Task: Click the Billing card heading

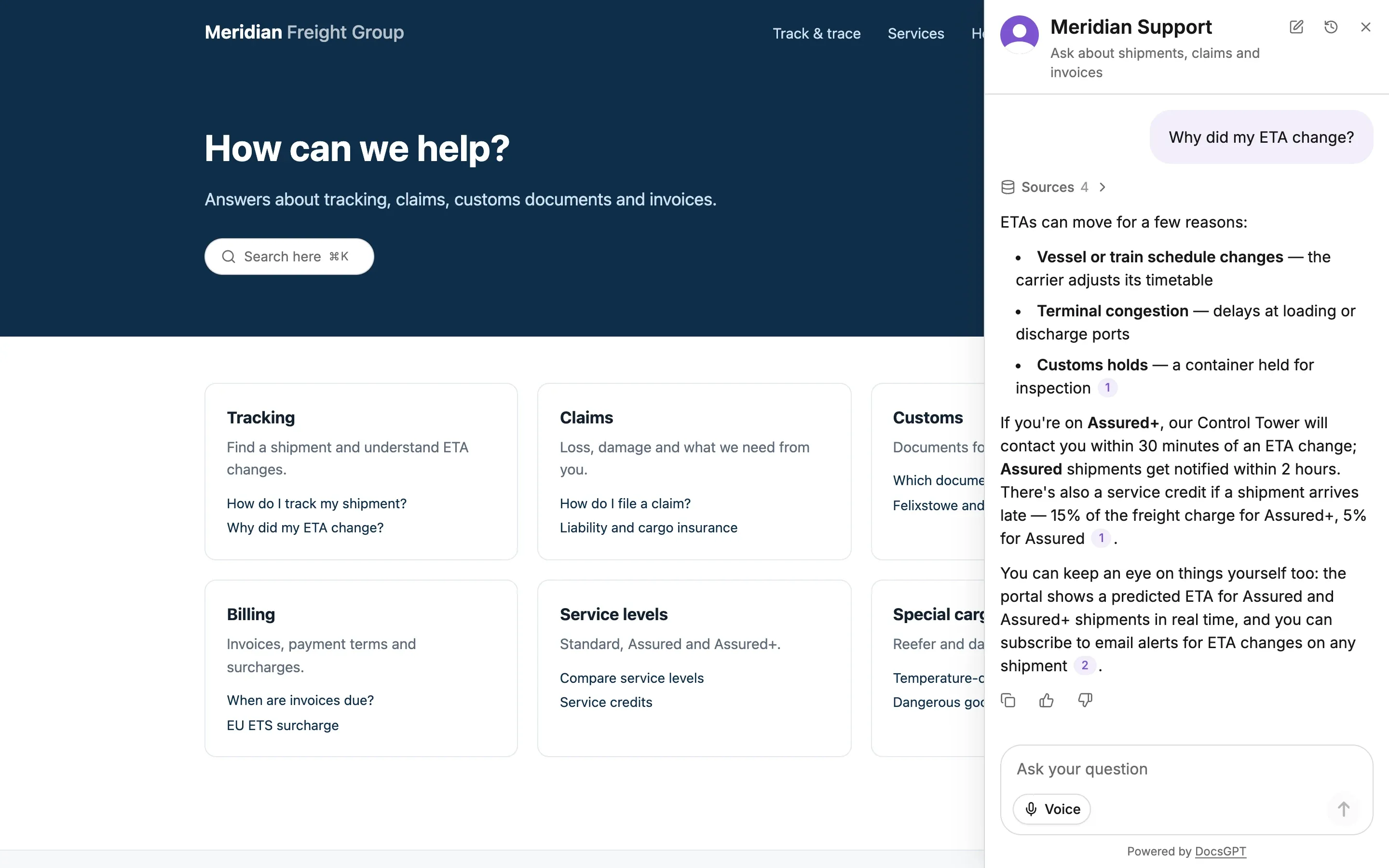Action: 251,614
